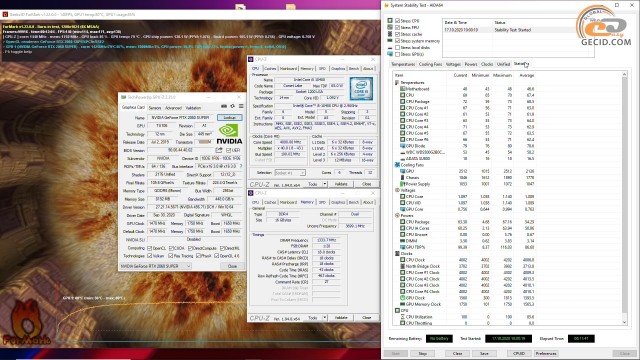Click Stop button in AIDA64

pyautogui.click(x=422, y=353)
